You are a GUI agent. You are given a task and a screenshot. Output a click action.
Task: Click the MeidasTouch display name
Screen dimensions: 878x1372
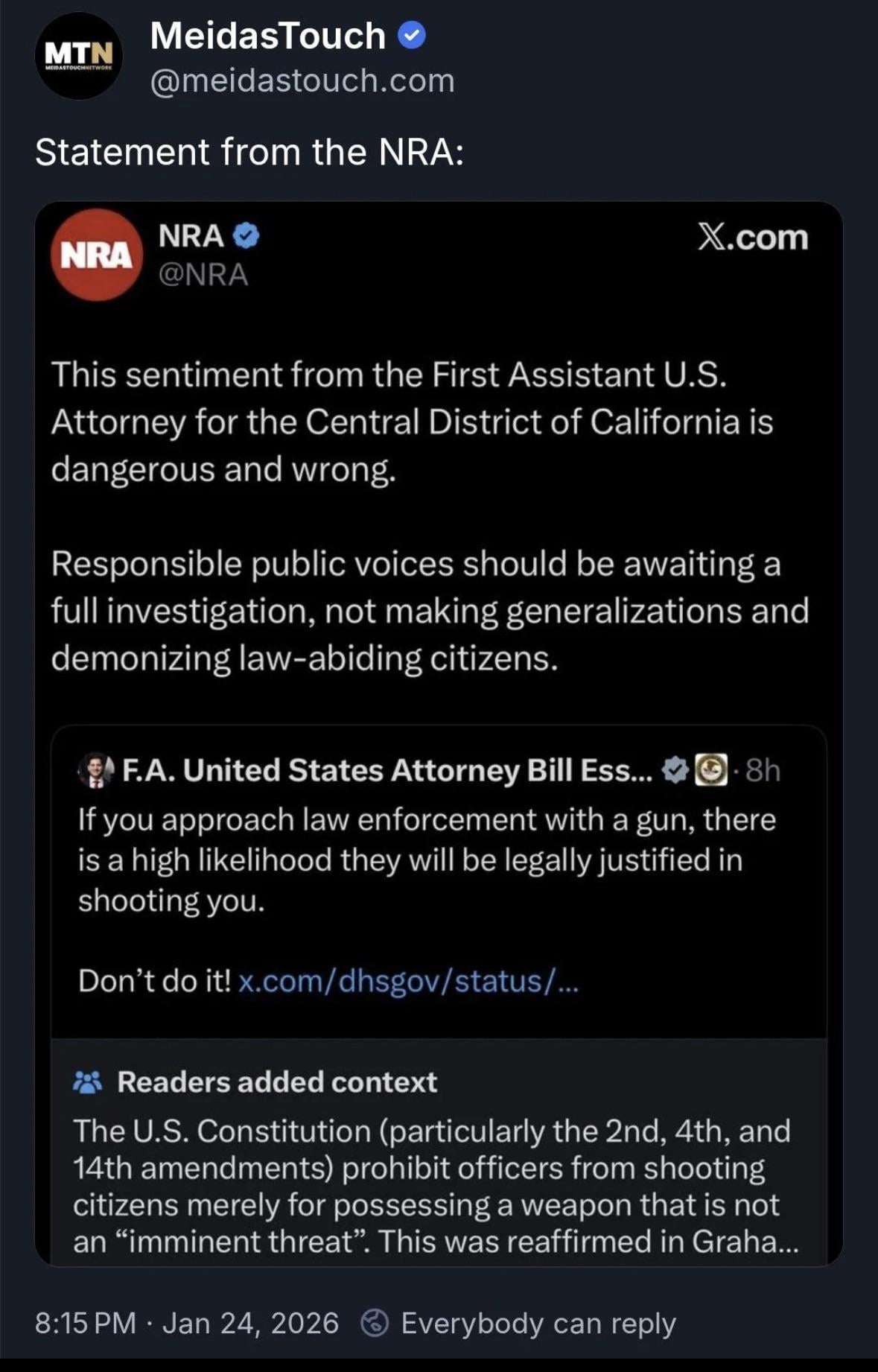point(268,35)
